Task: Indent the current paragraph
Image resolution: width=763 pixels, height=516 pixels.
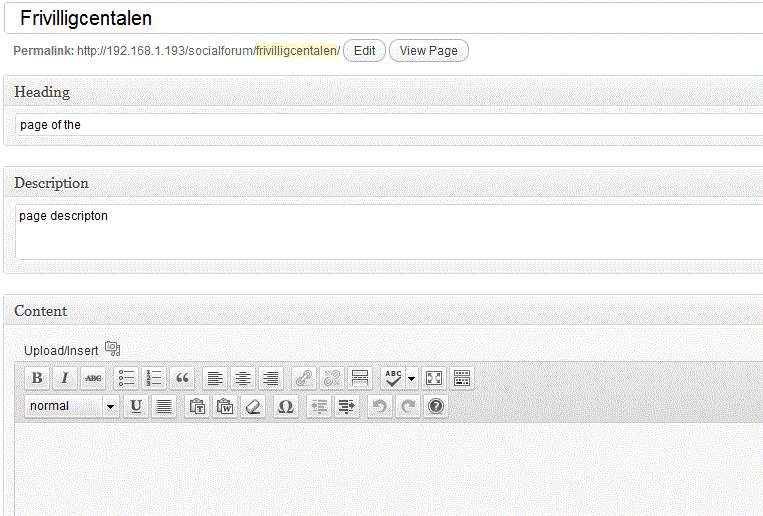Action: [x=347, y=406]
